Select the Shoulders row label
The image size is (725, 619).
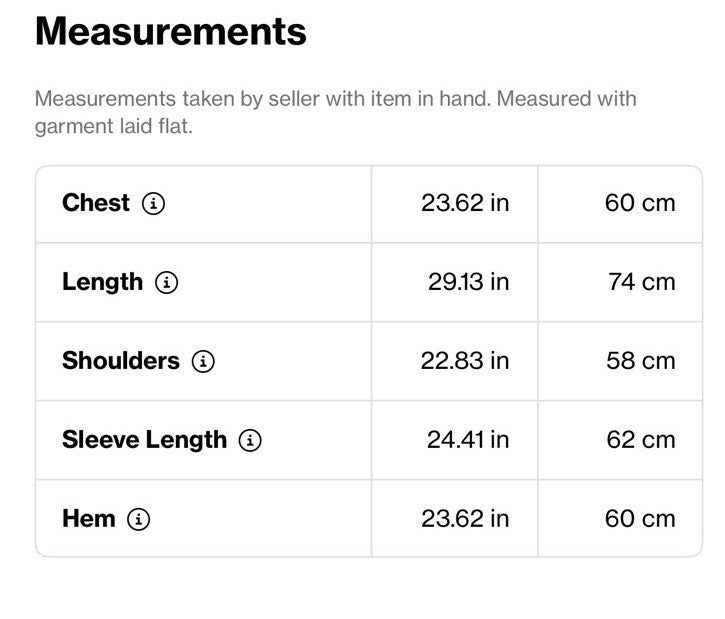point(121,361)
